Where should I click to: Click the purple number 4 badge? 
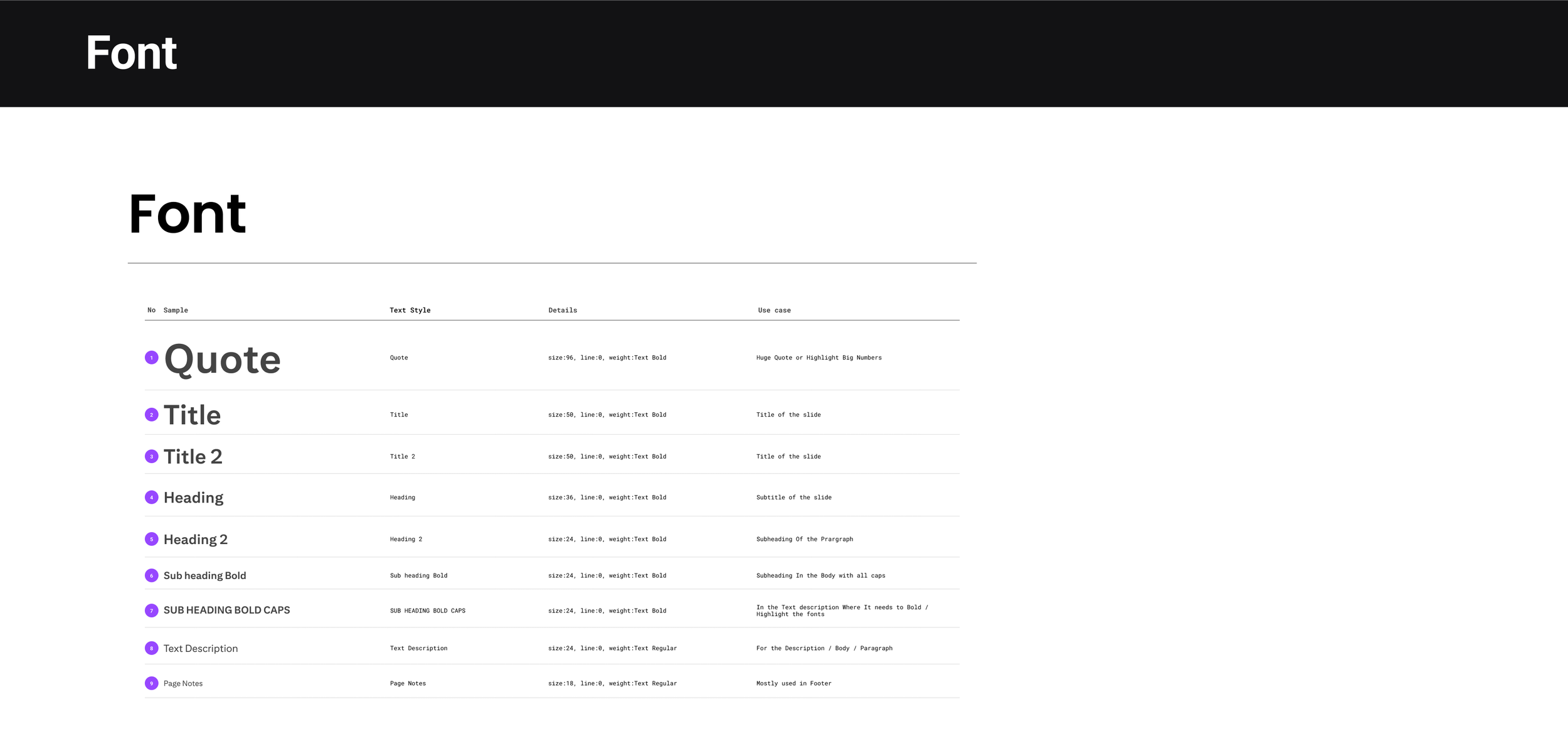pos(151,498)
